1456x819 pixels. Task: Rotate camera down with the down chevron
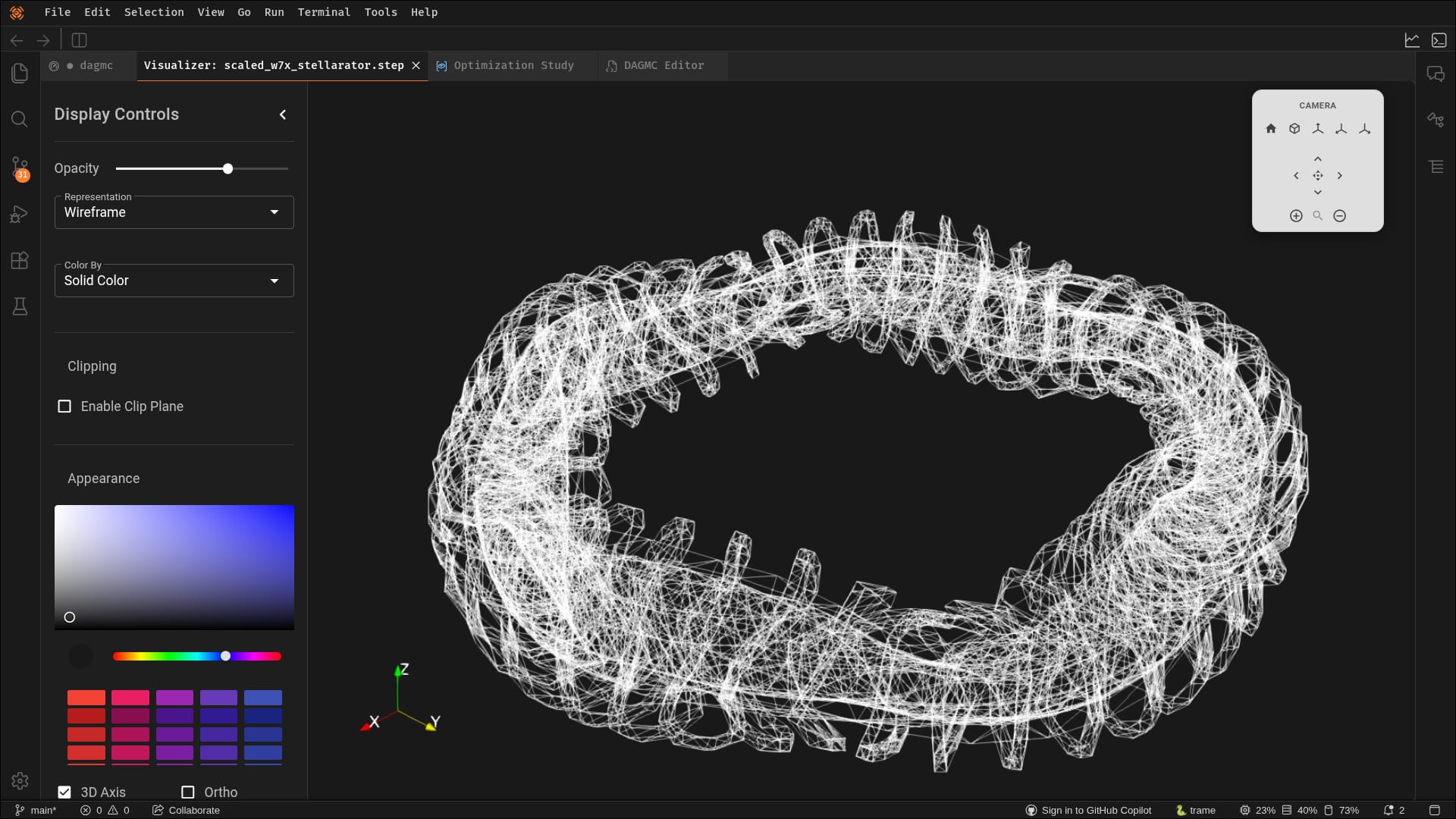[1318, 193]
